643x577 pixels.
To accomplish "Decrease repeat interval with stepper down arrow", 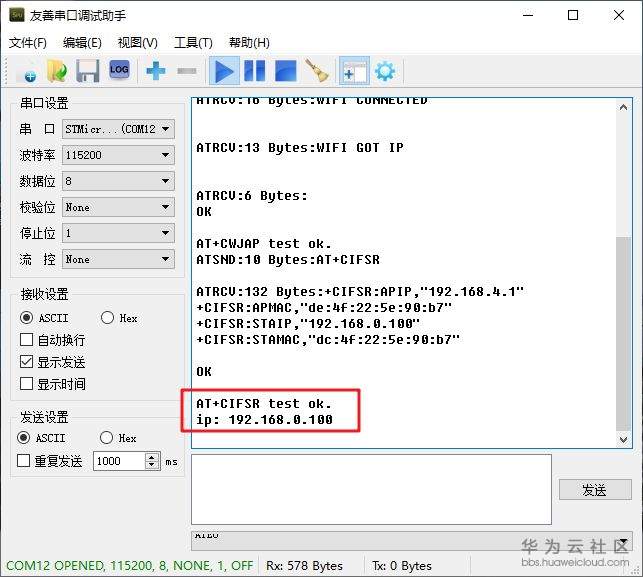I will [x=152, y=465].
